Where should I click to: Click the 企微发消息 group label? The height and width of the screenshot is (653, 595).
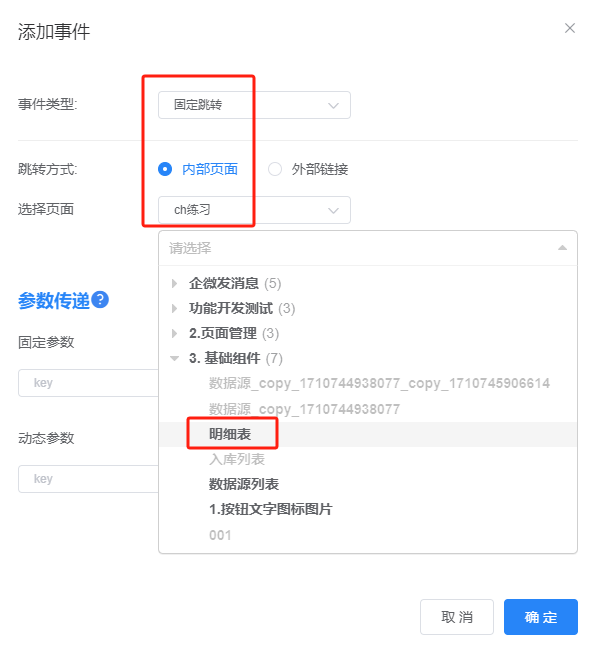[x=224, y=284]
